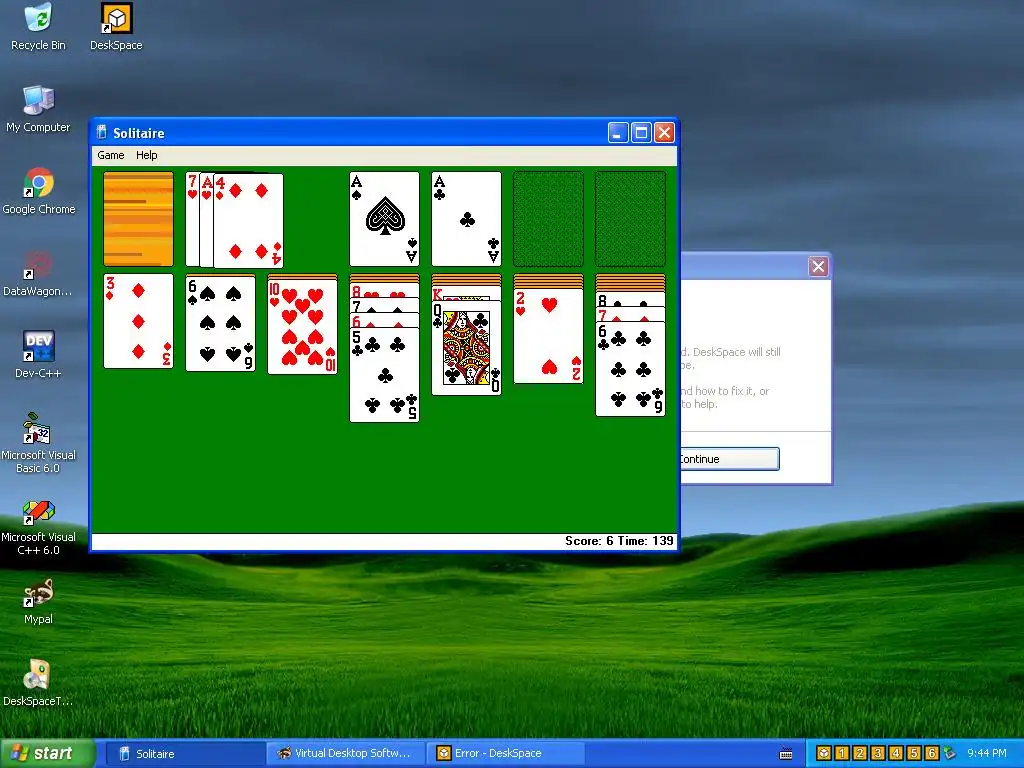Screen dimensions: 1024x768
Task: Switch to desktop 2 in the tray
Action: click(x=860, y=754)
